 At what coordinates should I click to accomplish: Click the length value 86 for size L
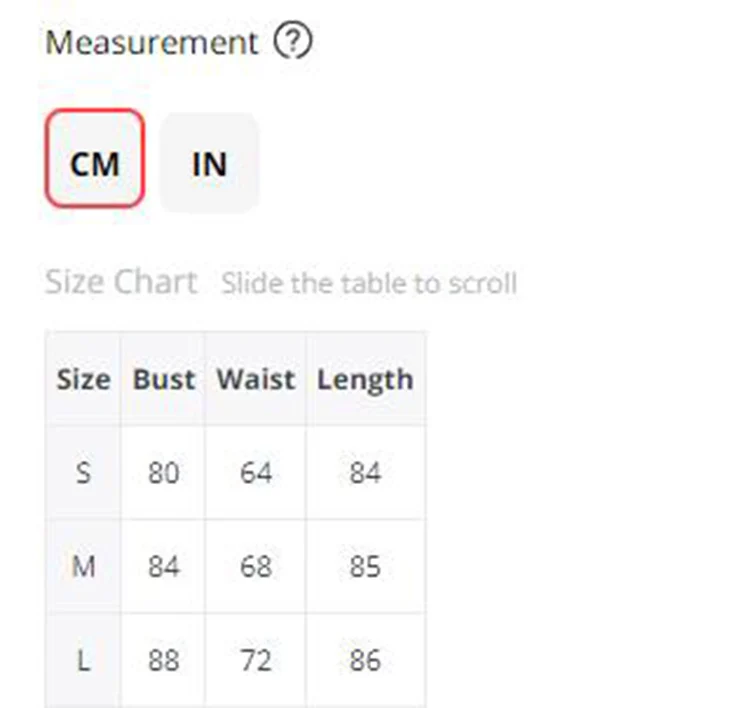365,660
